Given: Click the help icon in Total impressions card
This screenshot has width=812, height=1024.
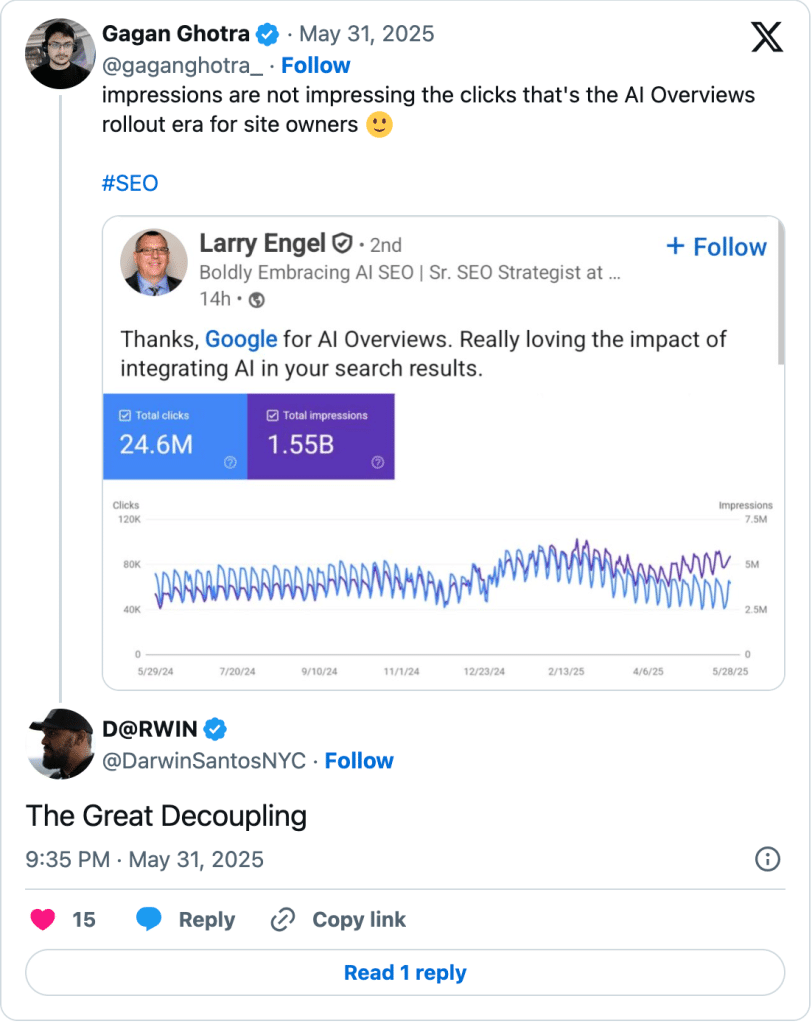Looking at the screenshot, I should [x=377, y=462].
